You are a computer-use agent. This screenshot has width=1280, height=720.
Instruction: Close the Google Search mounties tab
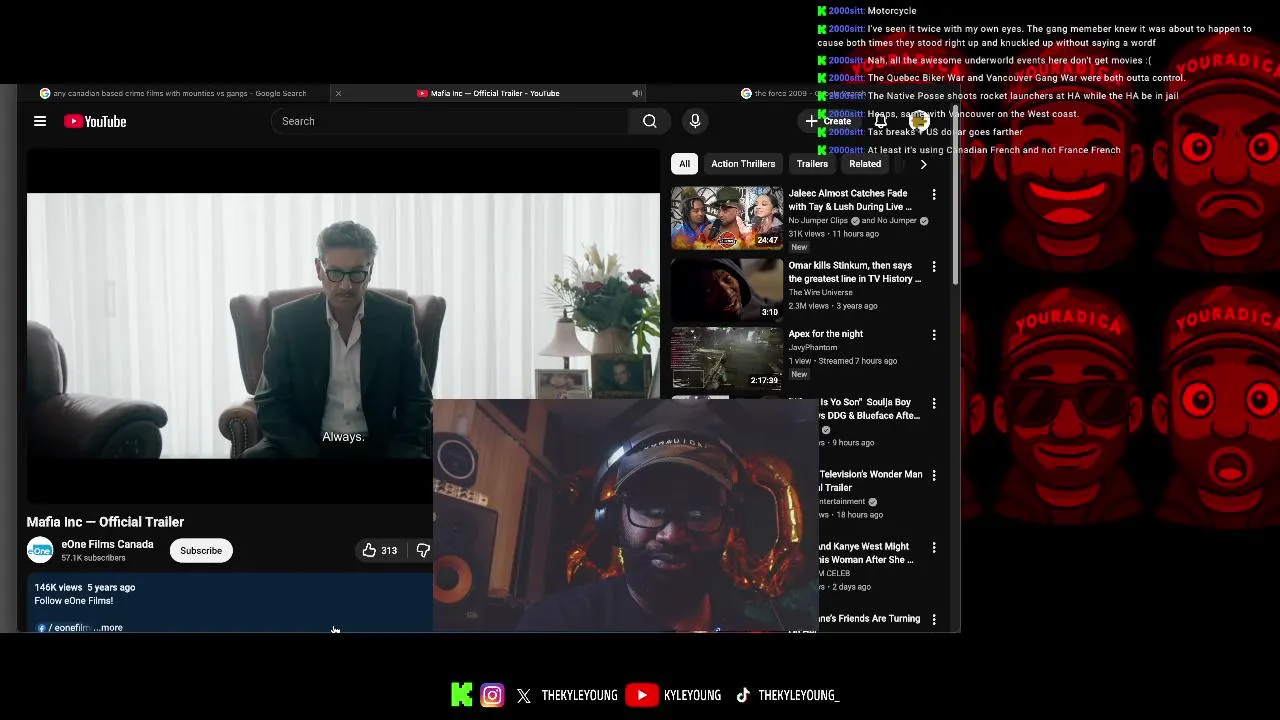point(338,93)
